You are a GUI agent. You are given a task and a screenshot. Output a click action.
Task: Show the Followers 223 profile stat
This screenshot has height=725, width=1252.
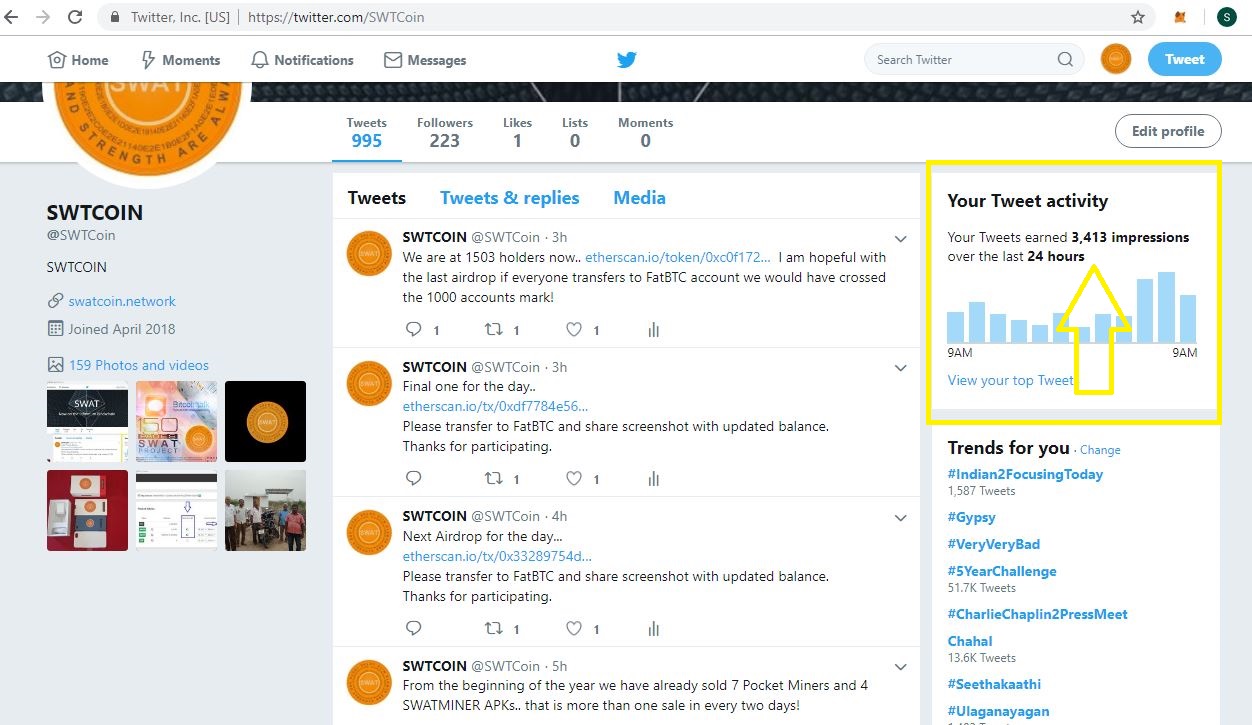[445, 133]
